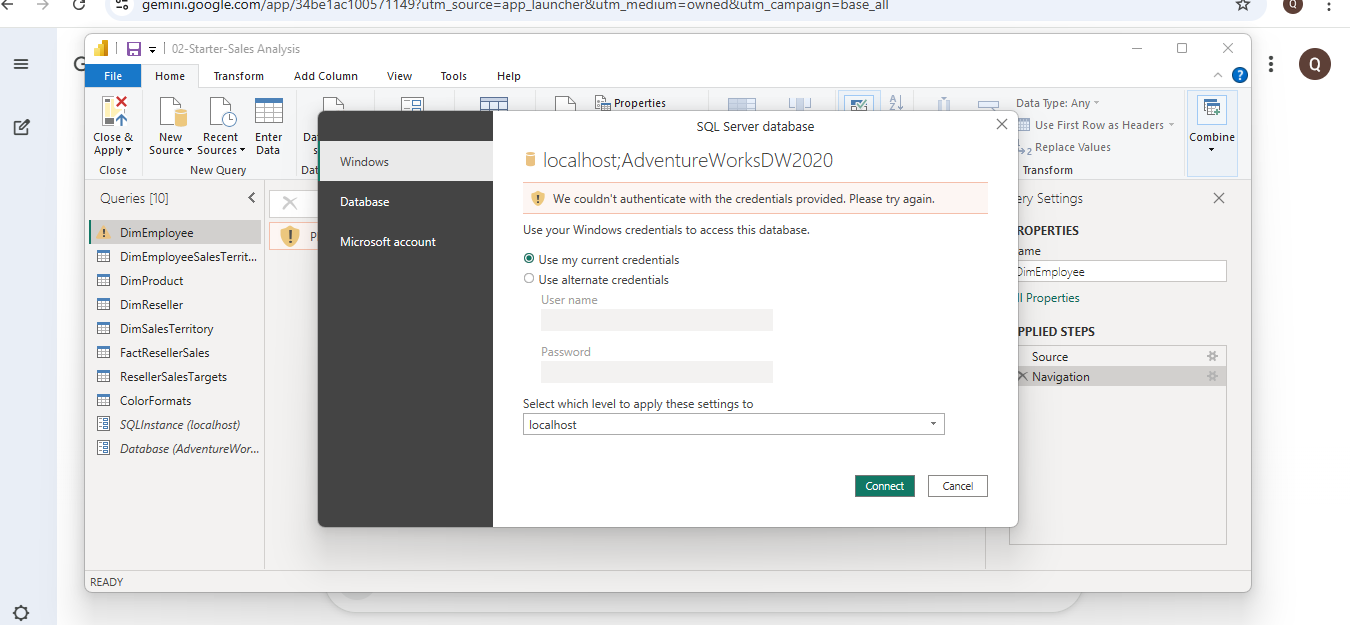Open the Recent Sources dropdown arrow
Viewport: 1350px width, 625px height.
pos(243,151)
